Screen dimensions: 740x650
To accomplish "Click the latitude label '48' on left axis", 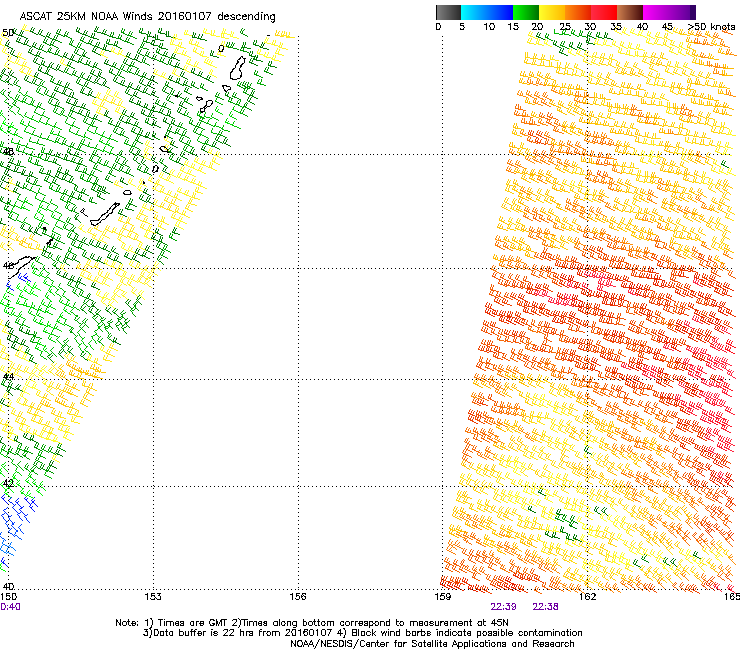I will coord(8,152).
